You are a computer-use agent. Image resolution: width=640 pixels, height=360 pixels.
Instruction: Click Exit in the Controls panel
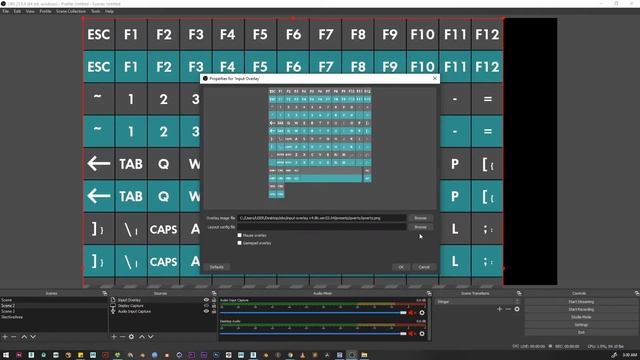[581, 332]
